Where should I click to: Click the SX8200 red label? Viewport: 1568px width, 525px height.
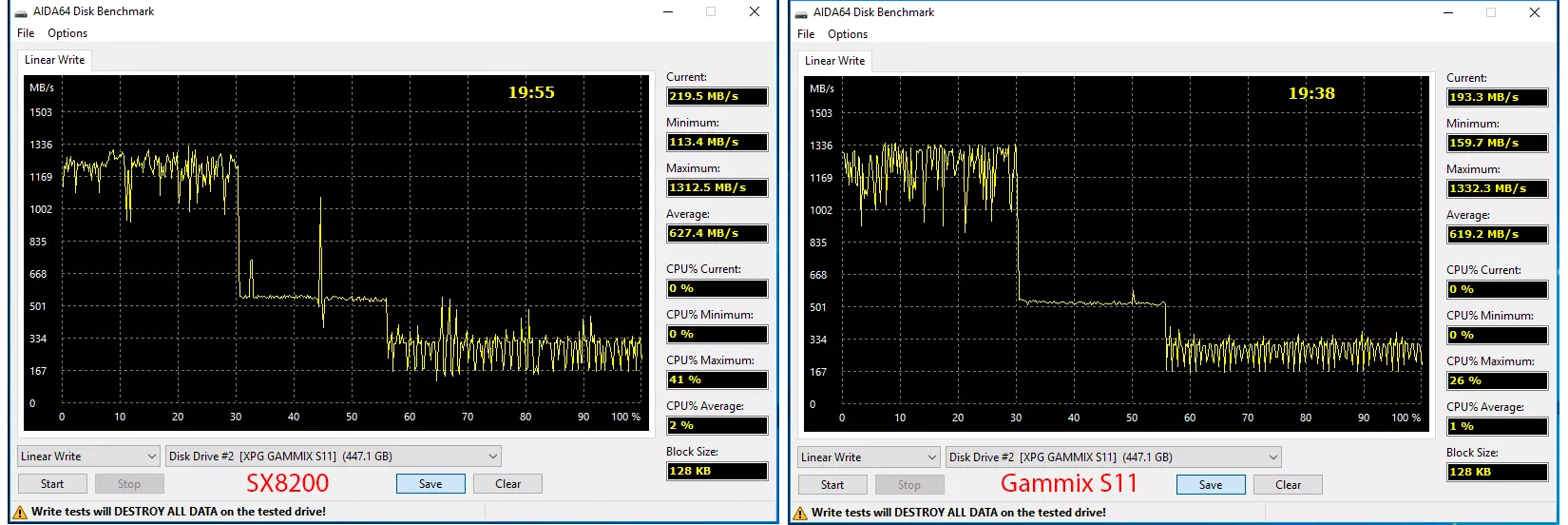pyautogui.click(x=287, y=483)
